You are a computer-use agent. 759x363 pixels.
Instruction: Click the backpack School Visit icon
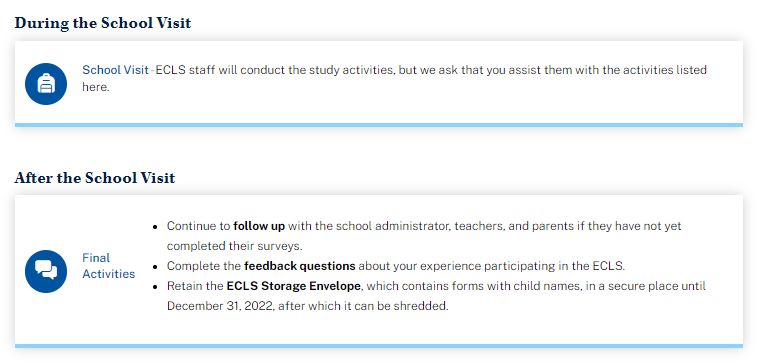(46, 84)
